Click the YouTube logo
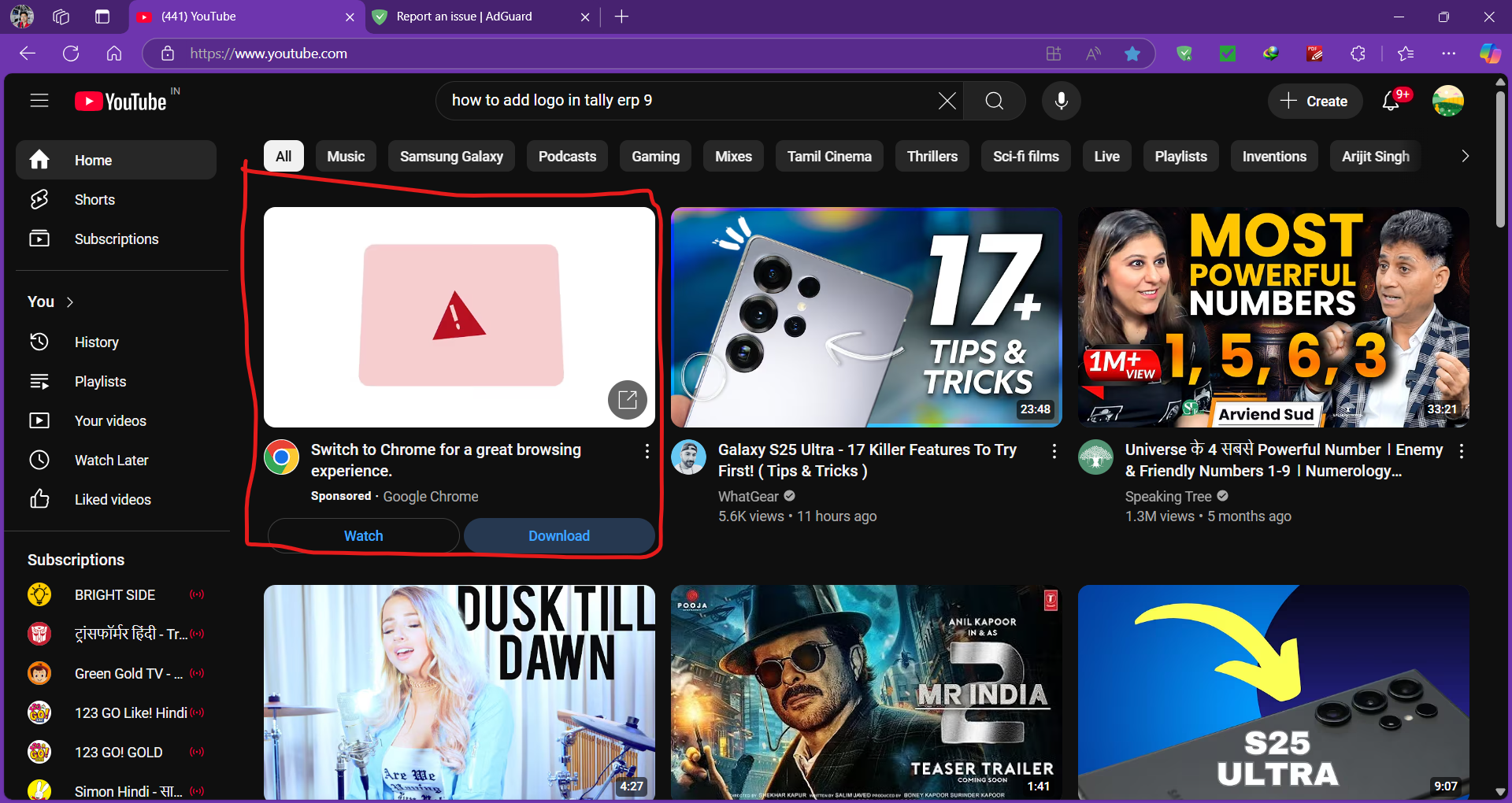 (120, 102)
